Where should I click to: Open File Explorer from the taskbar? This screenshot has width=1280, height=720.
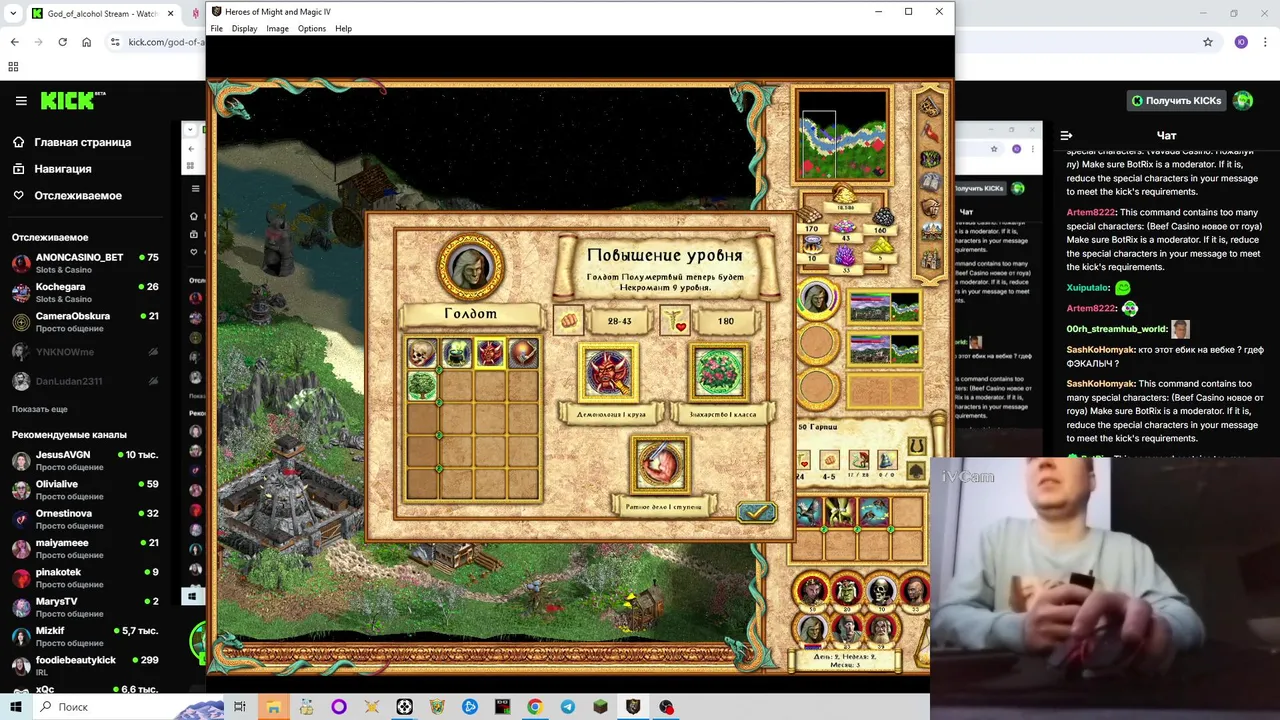pyautogui.click(x=273, y=707)
